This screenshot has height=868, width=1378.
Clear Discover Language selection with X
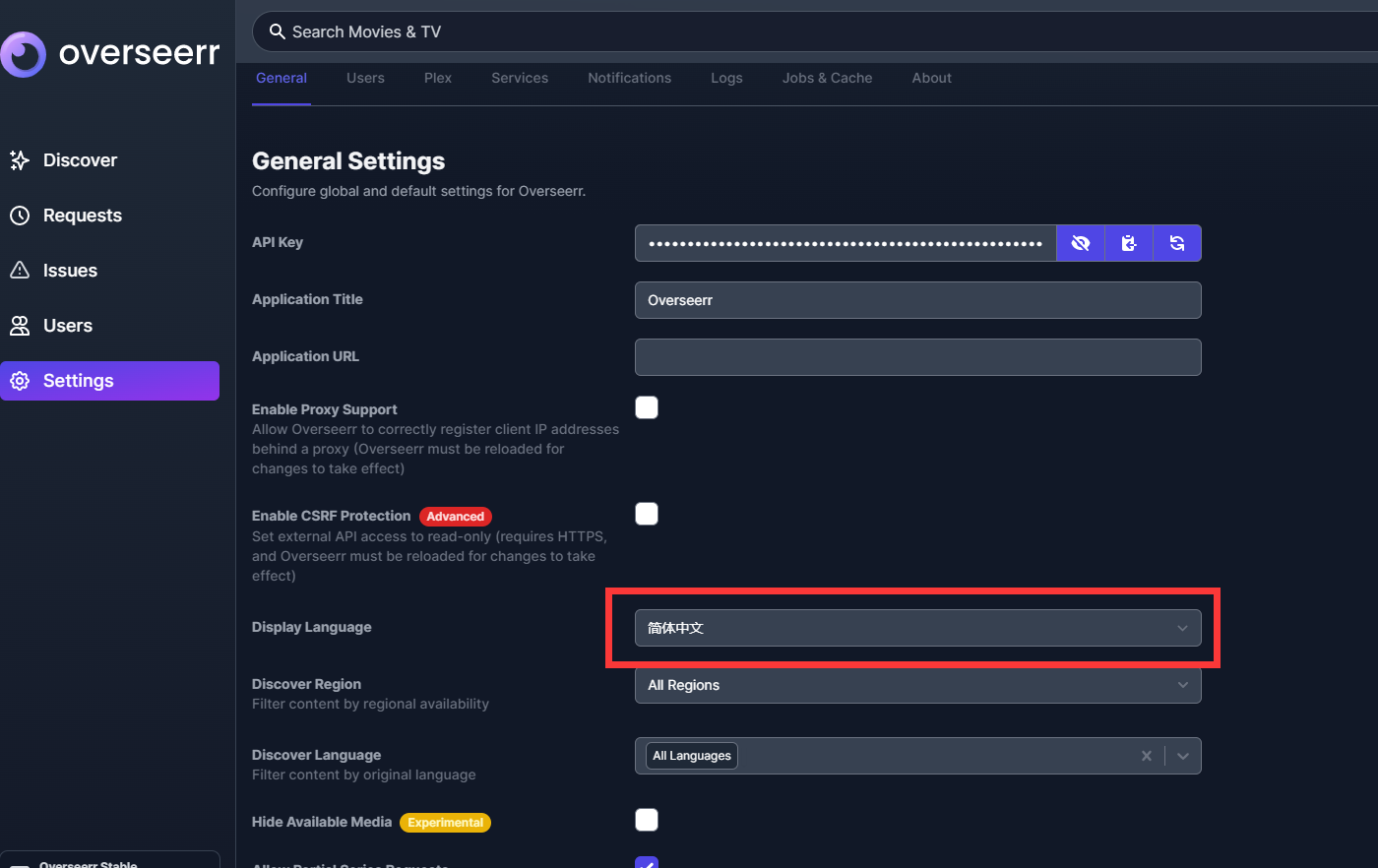click(1146, 756)
